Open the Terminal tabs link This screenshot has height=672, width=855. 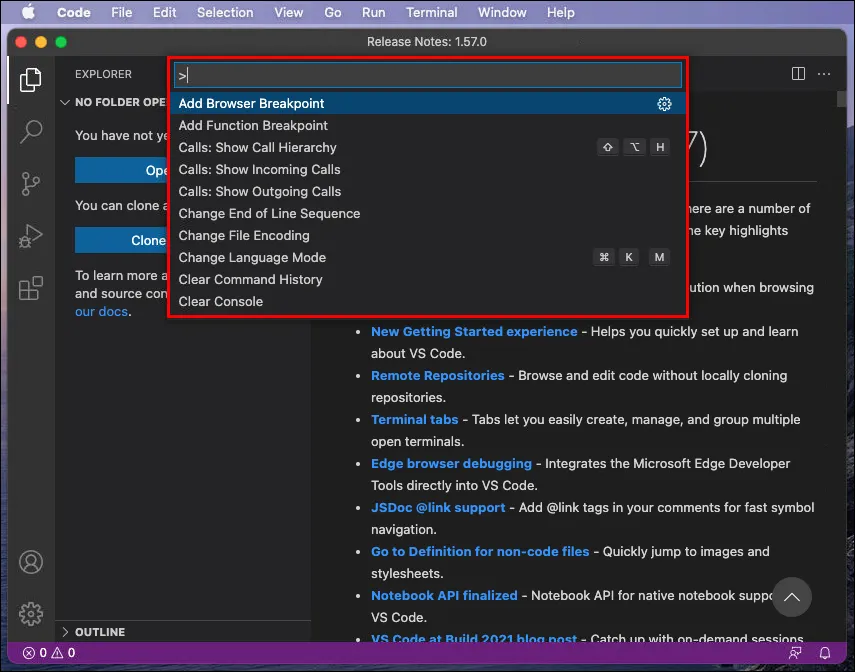tap(414, 419)
